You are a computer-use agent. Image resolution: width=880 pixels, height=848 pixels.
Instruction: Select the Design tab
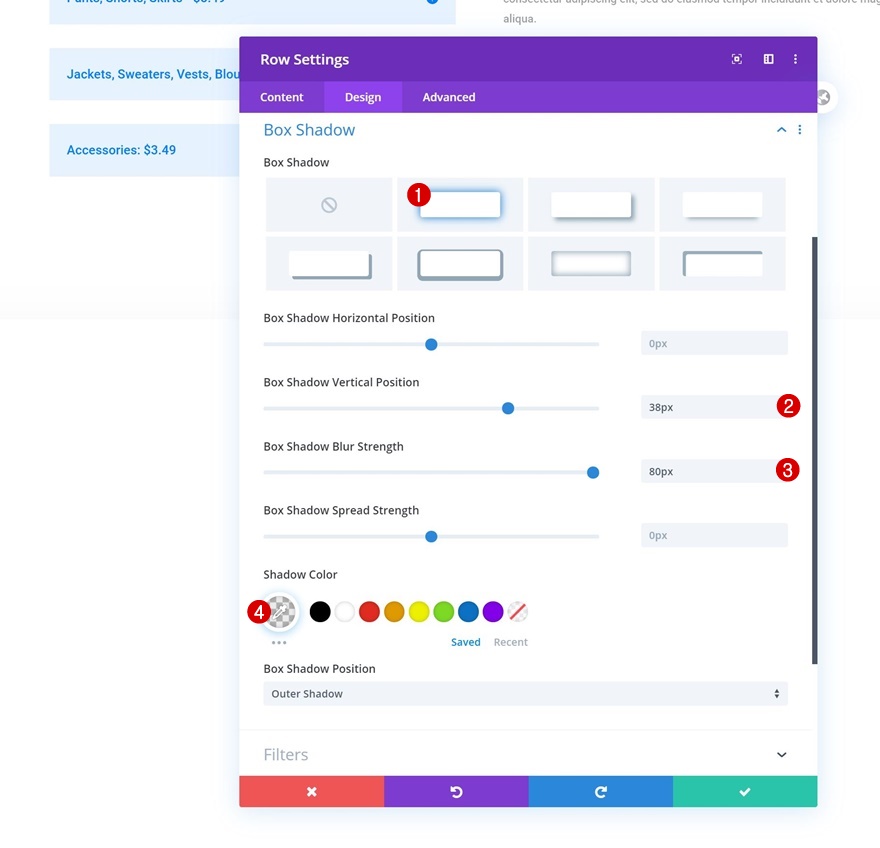pos(363,97)
